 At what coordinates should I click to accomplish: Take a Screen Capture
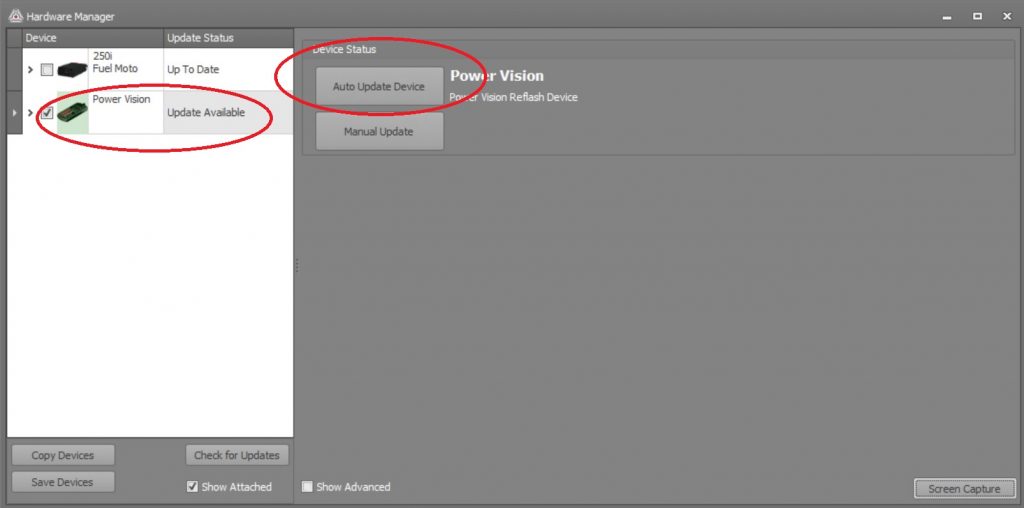tap(963, 489)
